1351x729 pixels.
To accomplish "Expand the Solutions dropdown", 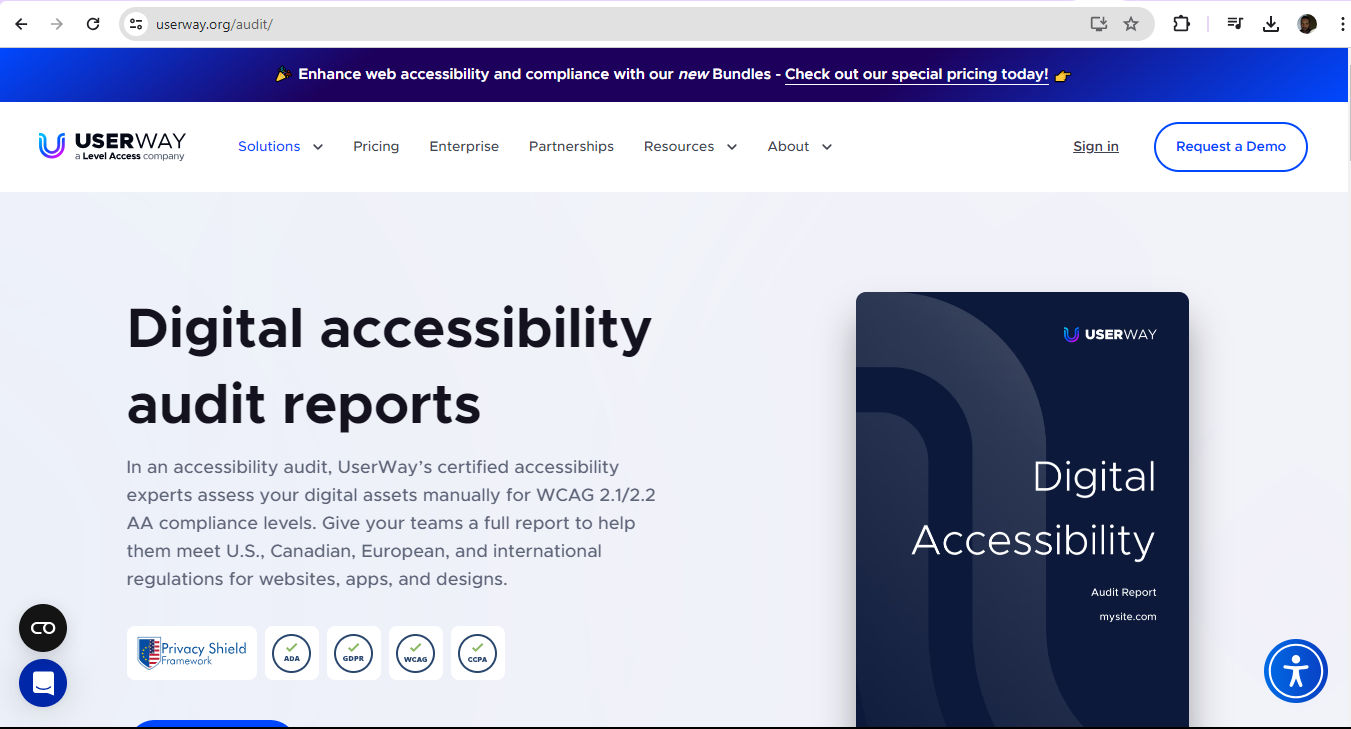I will [x=280, y=146].
